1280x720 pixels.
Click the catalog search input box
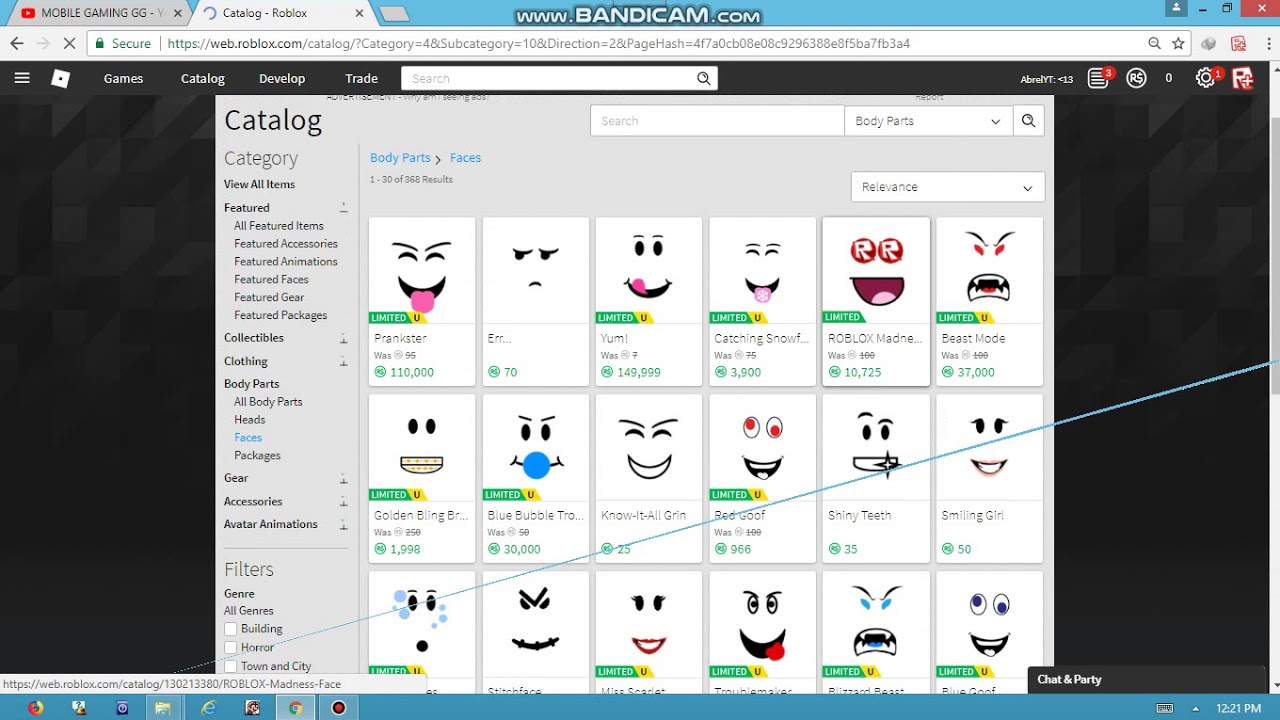coord(717,121)
